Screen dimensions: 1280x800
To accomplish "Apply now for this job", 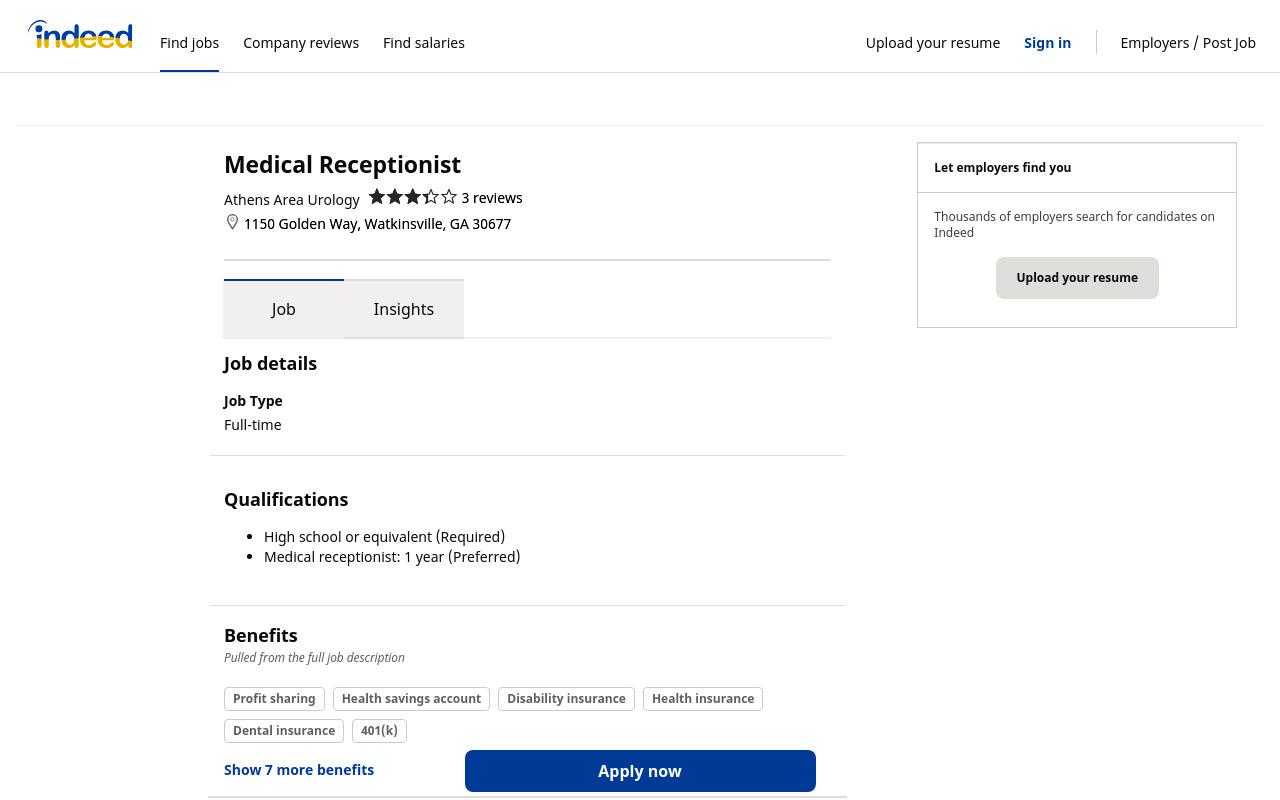I will (x=640, y=771).
